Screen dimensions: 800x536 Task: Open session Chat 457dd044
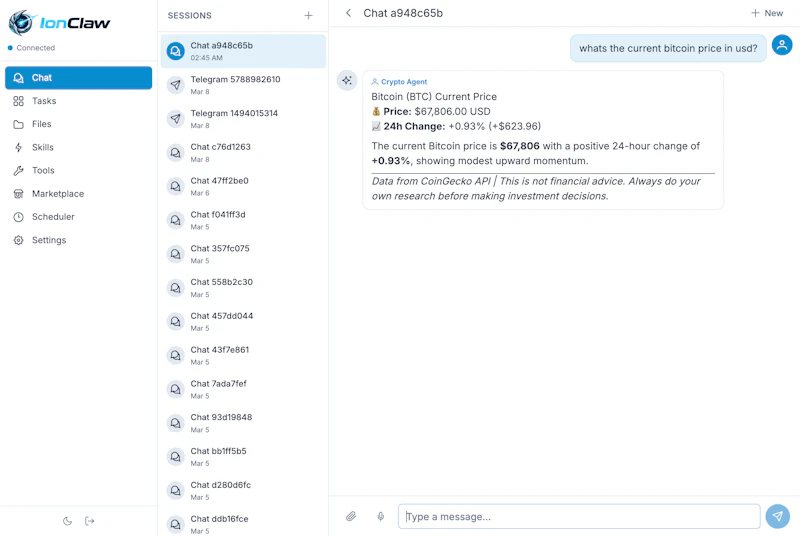pos(243,322)
